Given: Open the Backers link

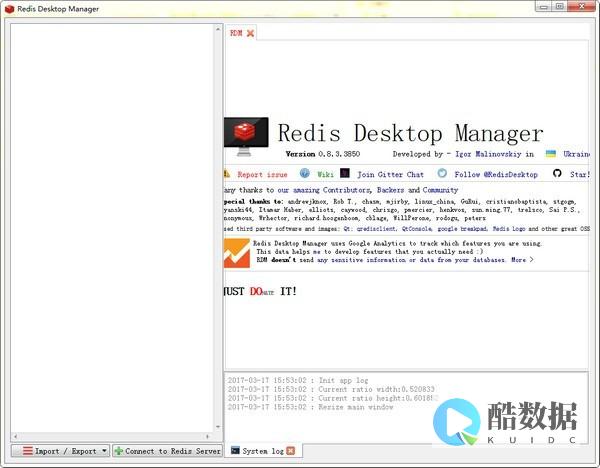Looking at the screenshot, I should 390,190.
